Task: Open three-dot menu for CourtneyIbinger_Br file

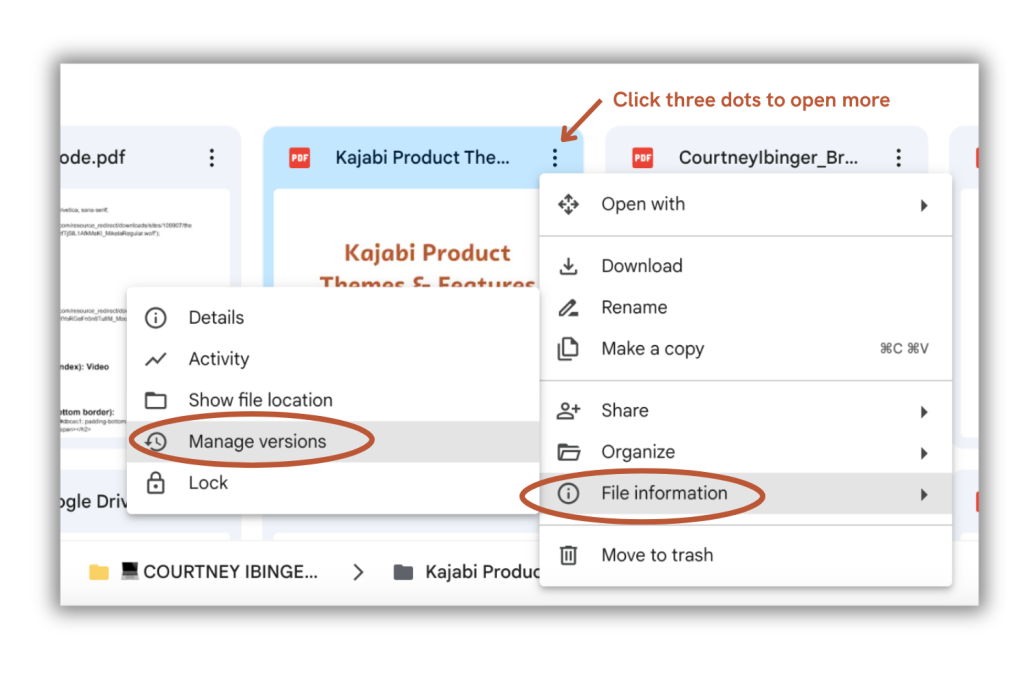Action: (x=899, y=157)
